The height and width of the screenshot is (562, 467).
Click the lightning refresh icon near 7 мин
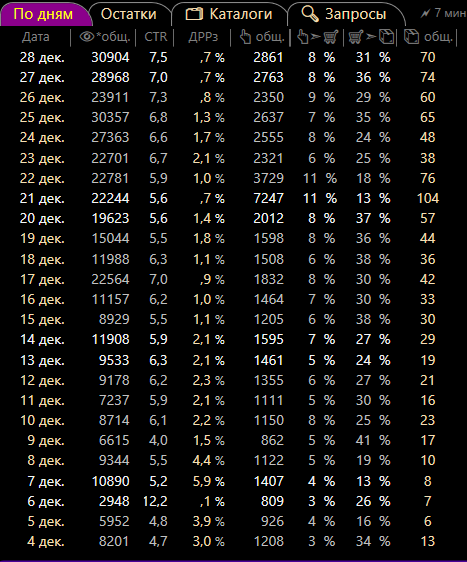click(425, 14)
